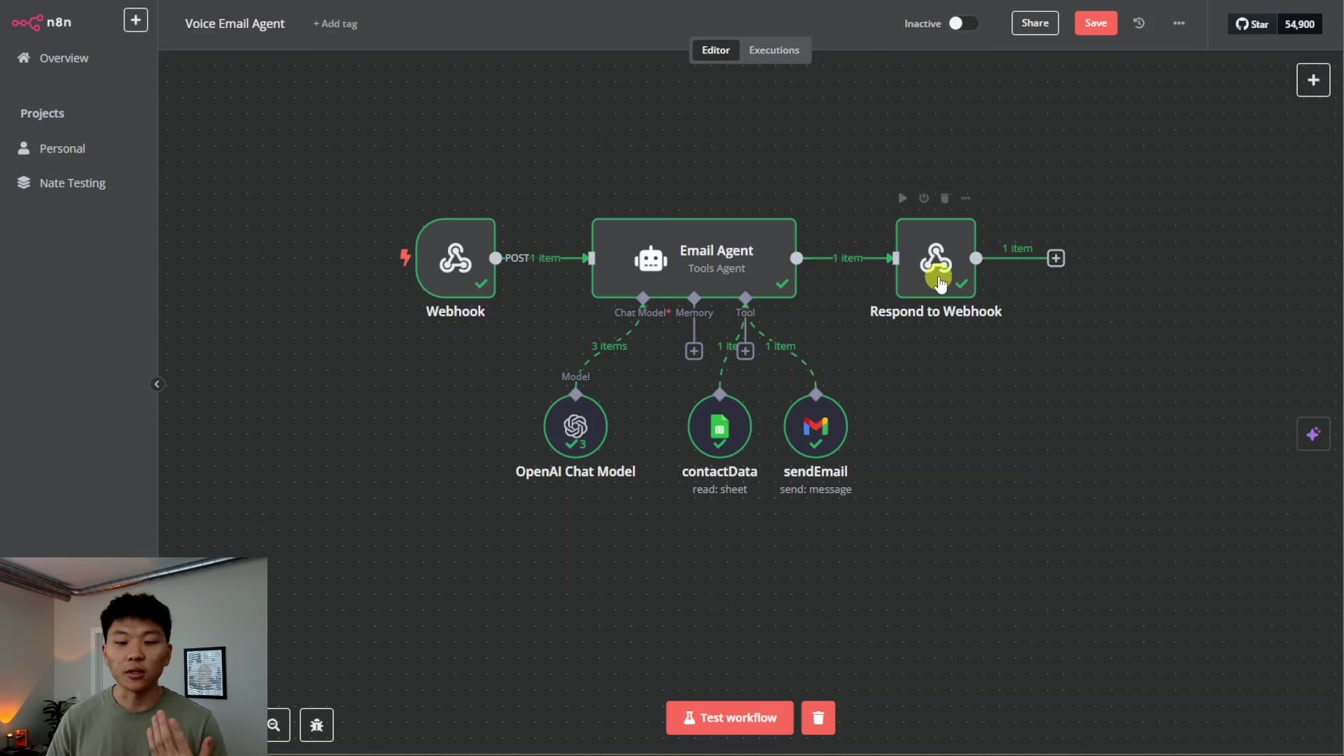Open the OpenAI Chat Model node
The height and width of the screenshot is (756, 1344).
(575, 427)
